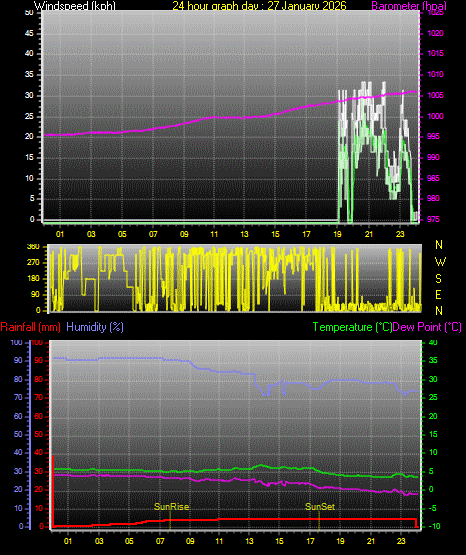Click the 'W' compass direction letter

440,262
